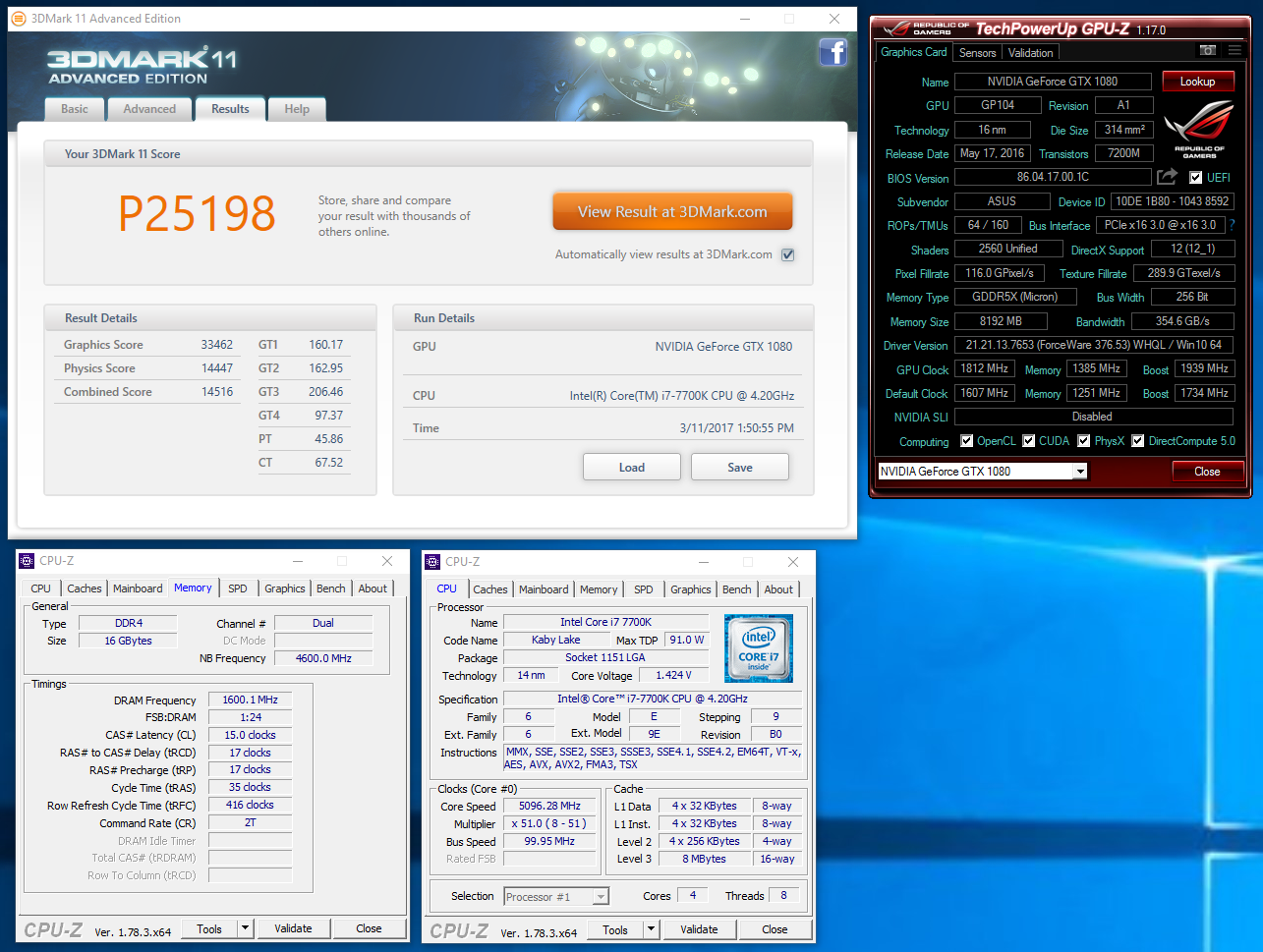Open the Validation tab in GPU-Z
The width and height of the screenshot is (1263, 952).
click(1031, 53)
